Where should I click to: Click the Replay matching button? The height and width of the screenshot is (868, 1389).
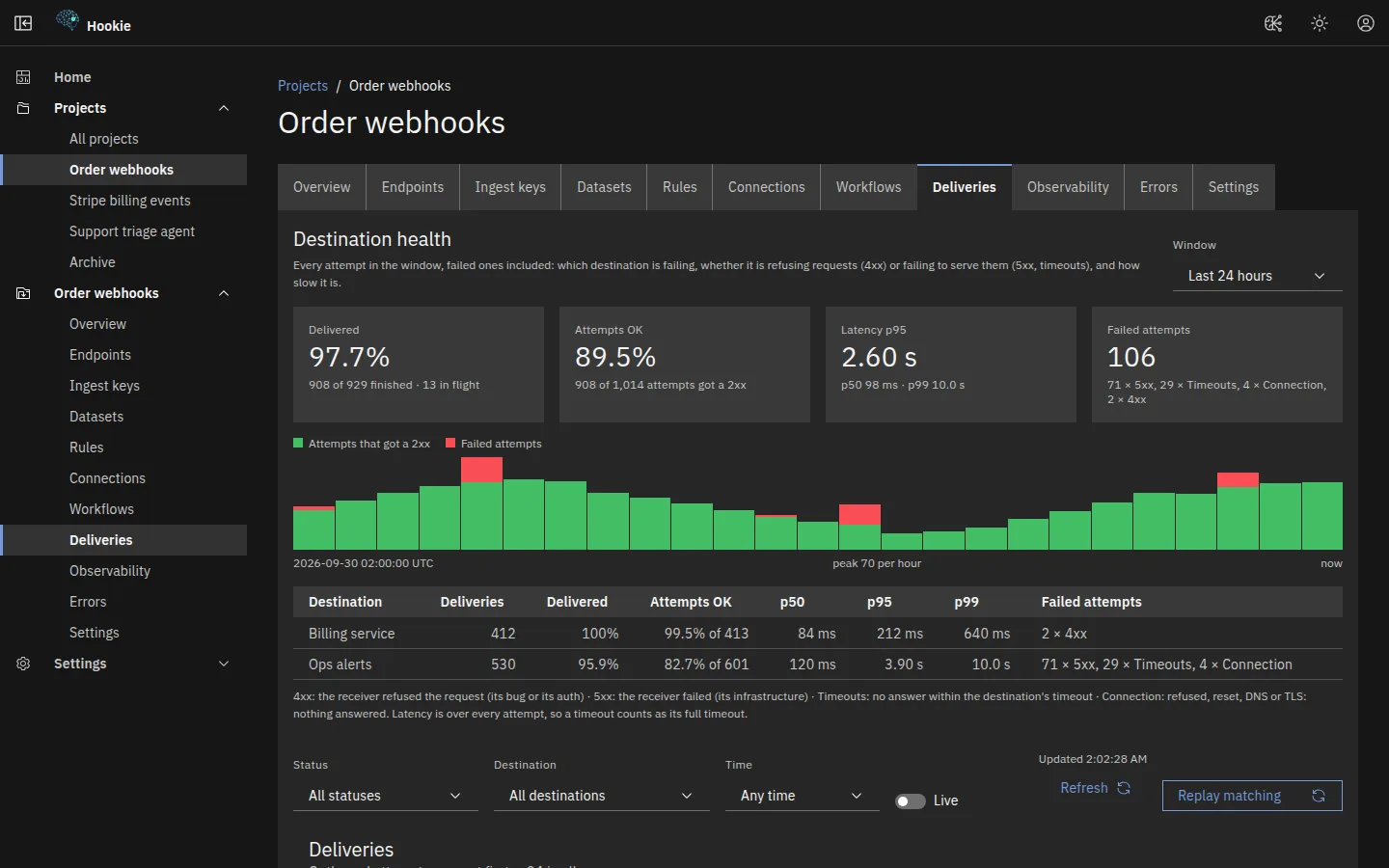(x=1252, y=796)
